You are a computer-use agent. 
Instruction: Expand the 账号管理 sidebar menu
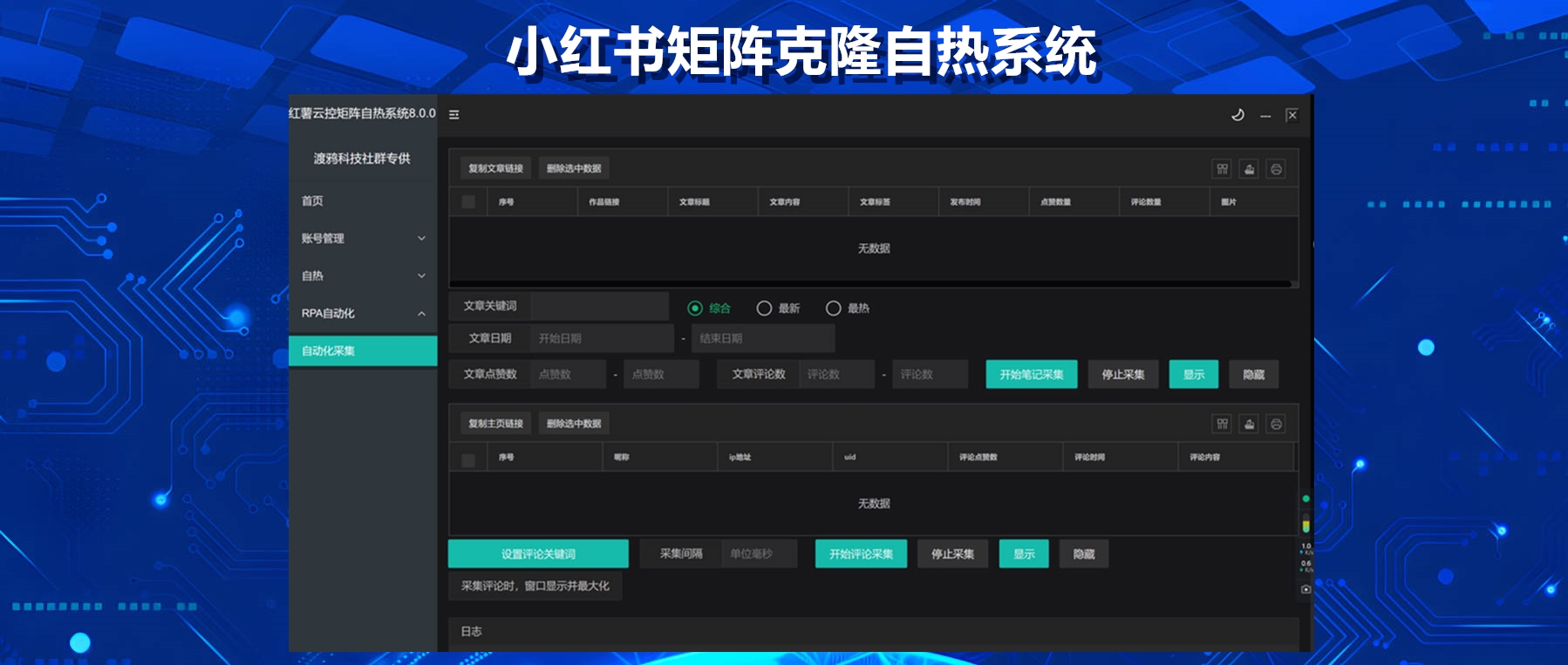click(362, 239)
